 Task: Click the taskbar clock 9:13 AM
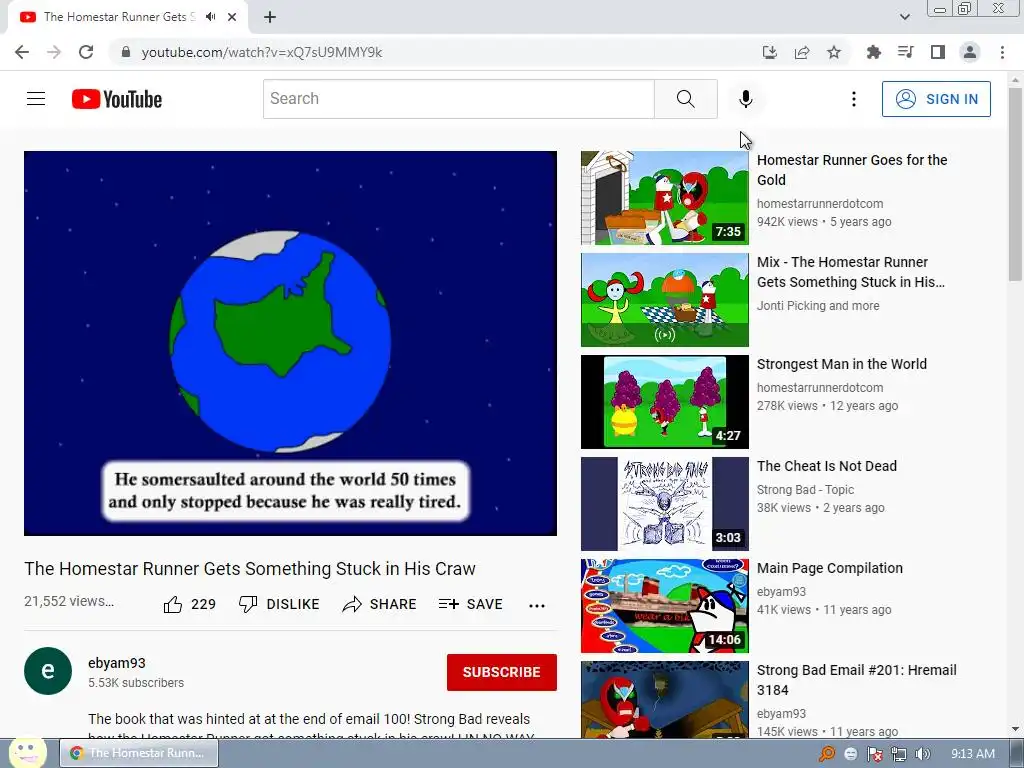(x=972, y=754)
